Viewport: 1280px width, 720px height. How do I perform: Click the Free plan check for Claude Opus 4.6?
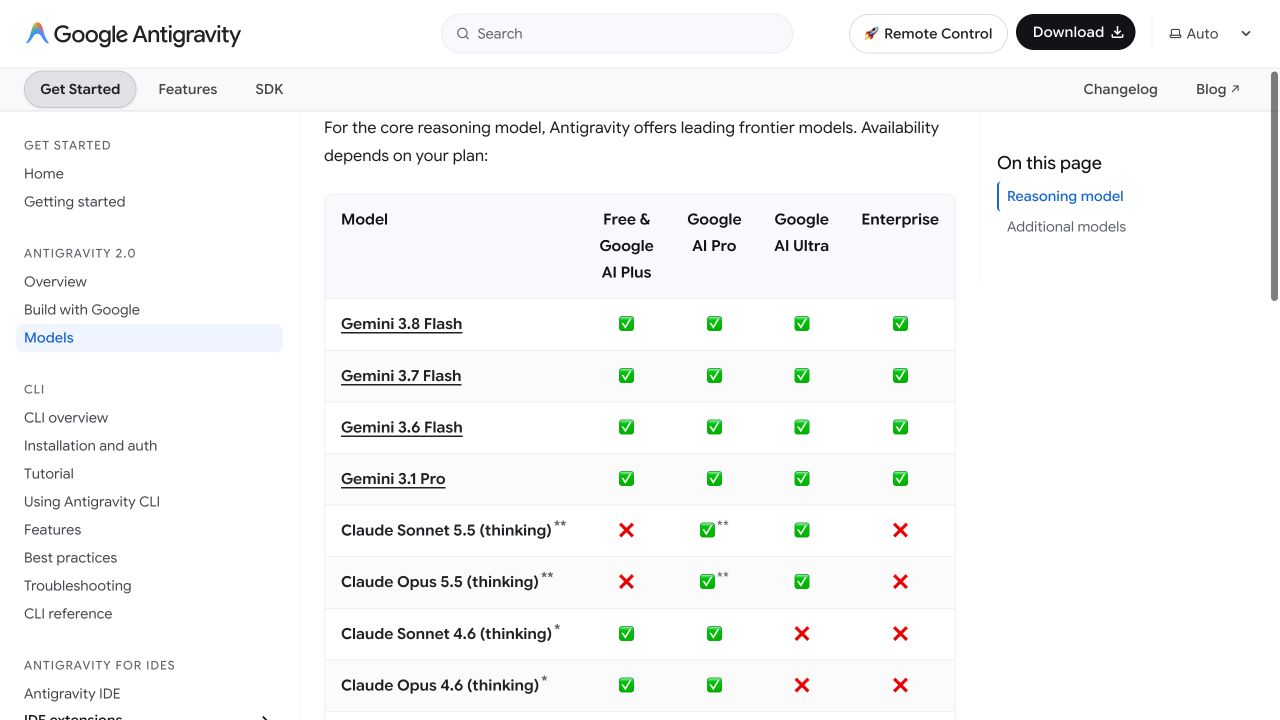626,685
